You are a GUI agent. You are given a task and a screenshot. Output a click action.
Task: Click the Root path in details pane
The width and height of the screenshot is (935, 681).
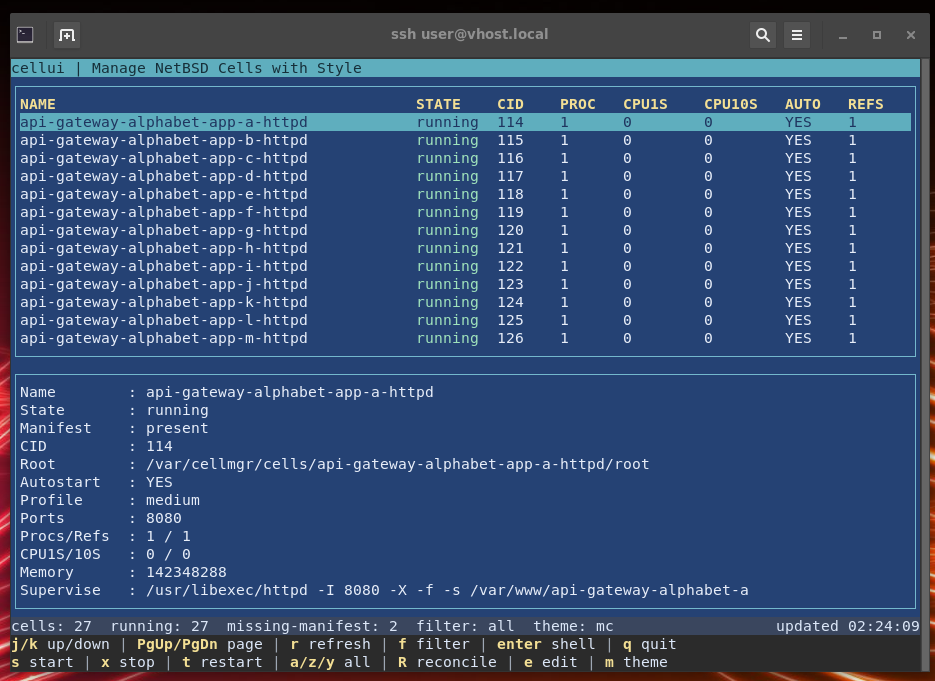click(x=397, y=464)
